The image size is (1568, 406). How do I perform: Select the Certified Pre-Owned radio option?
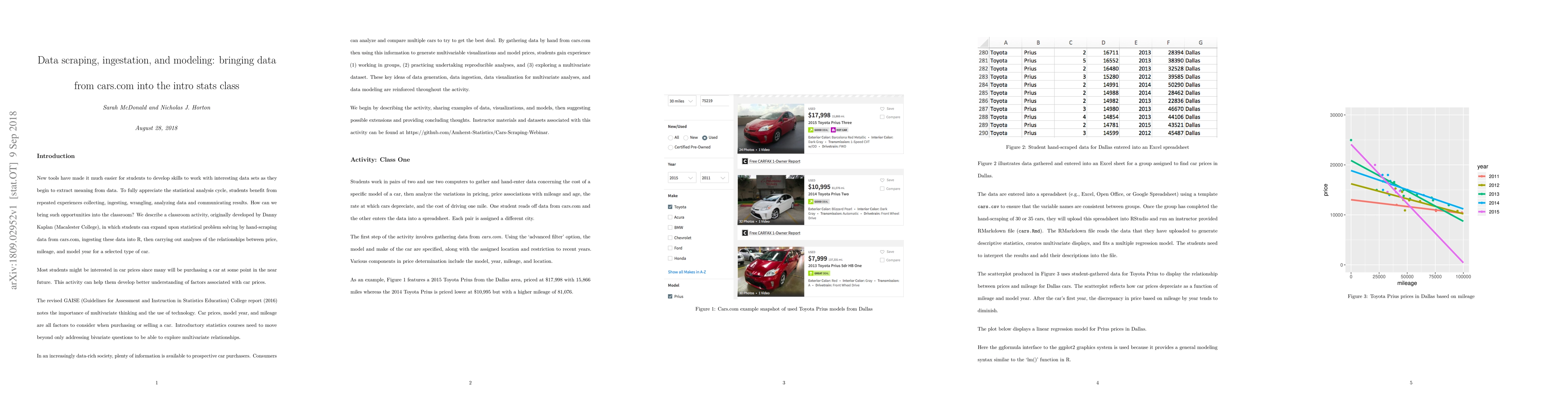click(x=670, y=147)
